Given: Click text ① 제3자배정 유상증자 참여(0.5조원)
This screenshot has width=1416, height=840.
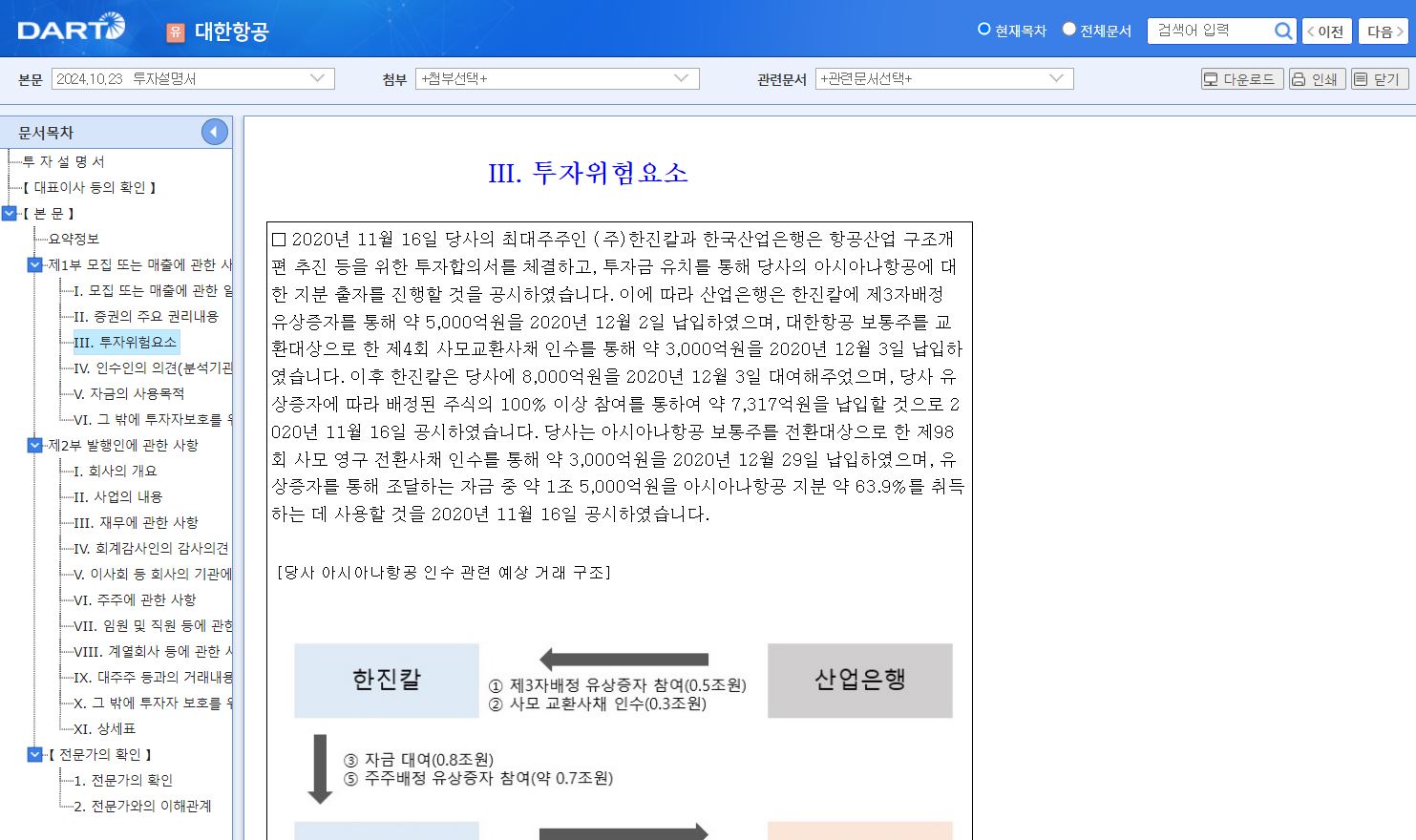Looking at the screenshot, I should [x=617, y=685].
